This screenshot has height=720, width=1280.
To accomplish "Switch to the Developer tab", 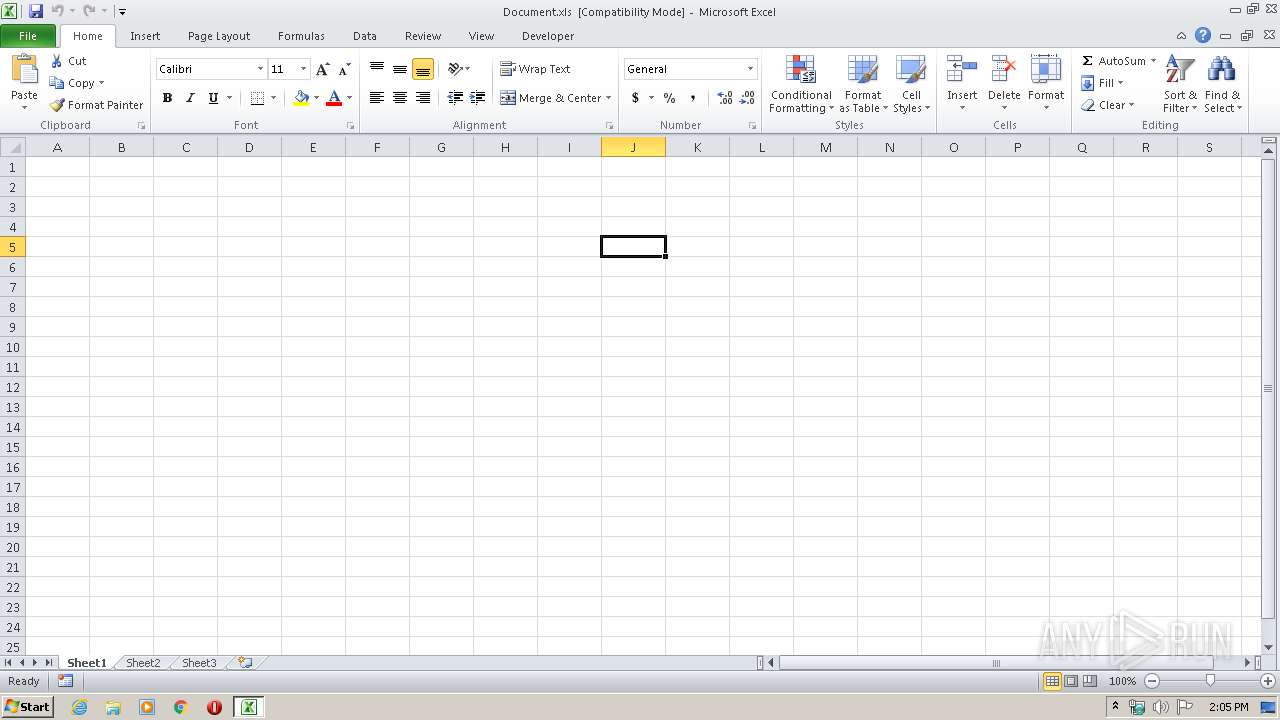I will click(x=548, y=36).
